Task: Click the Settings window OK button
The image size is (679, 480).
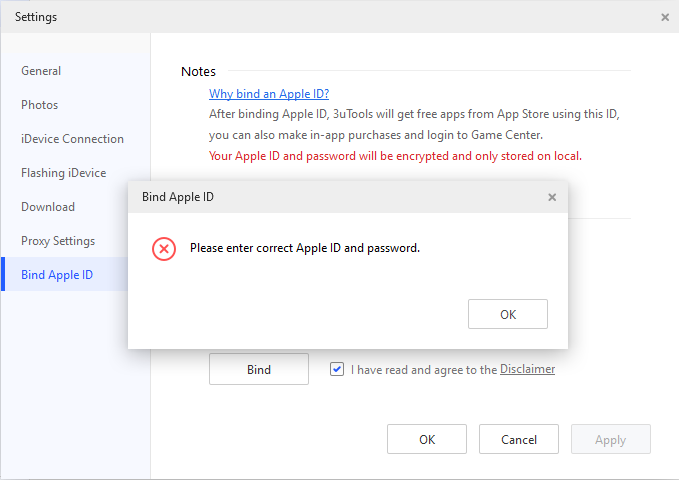Action: pos(427,439)
